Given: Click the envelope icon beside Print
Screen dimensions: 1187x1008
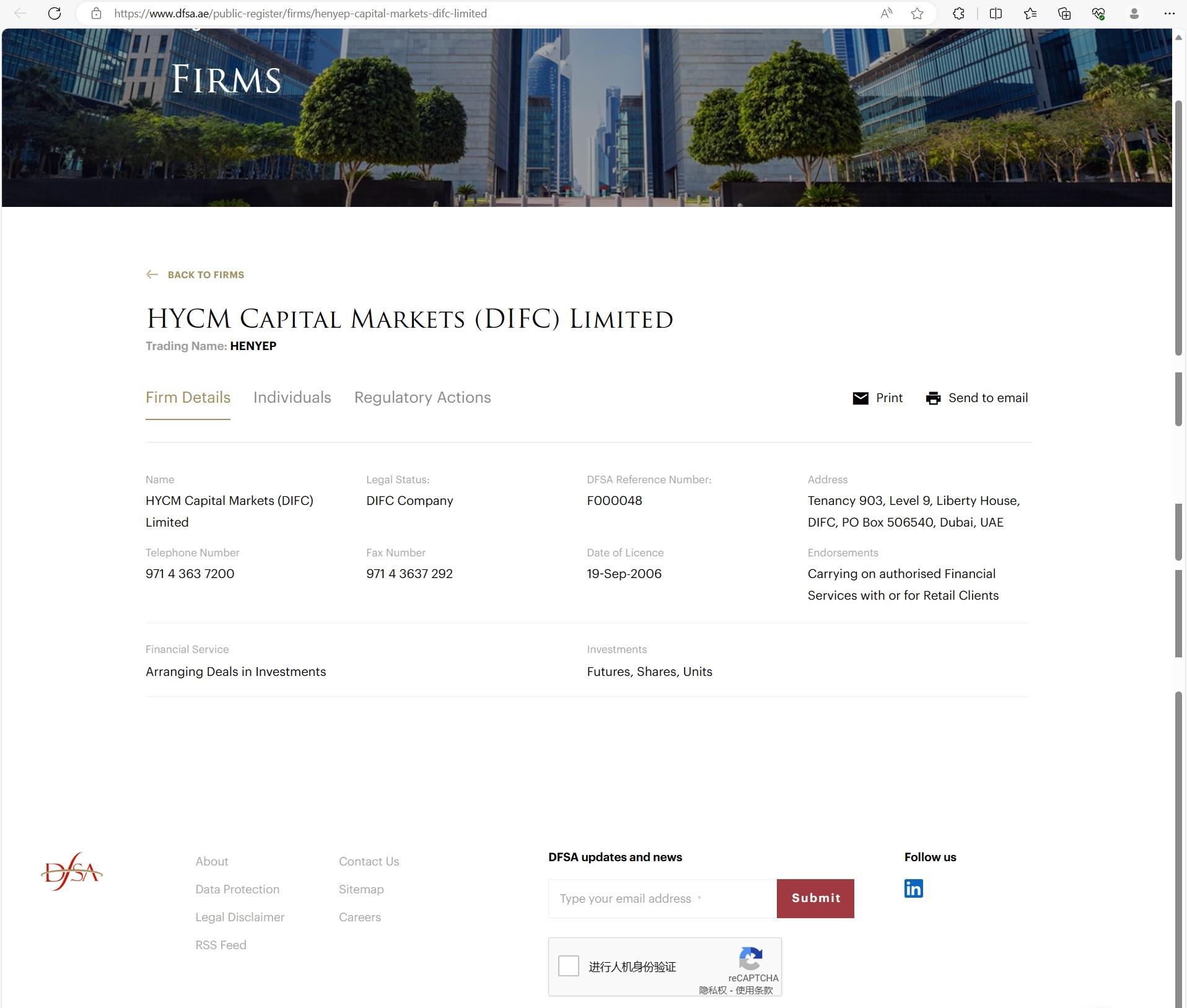Looking at the screenshot, I should [861, 398].
